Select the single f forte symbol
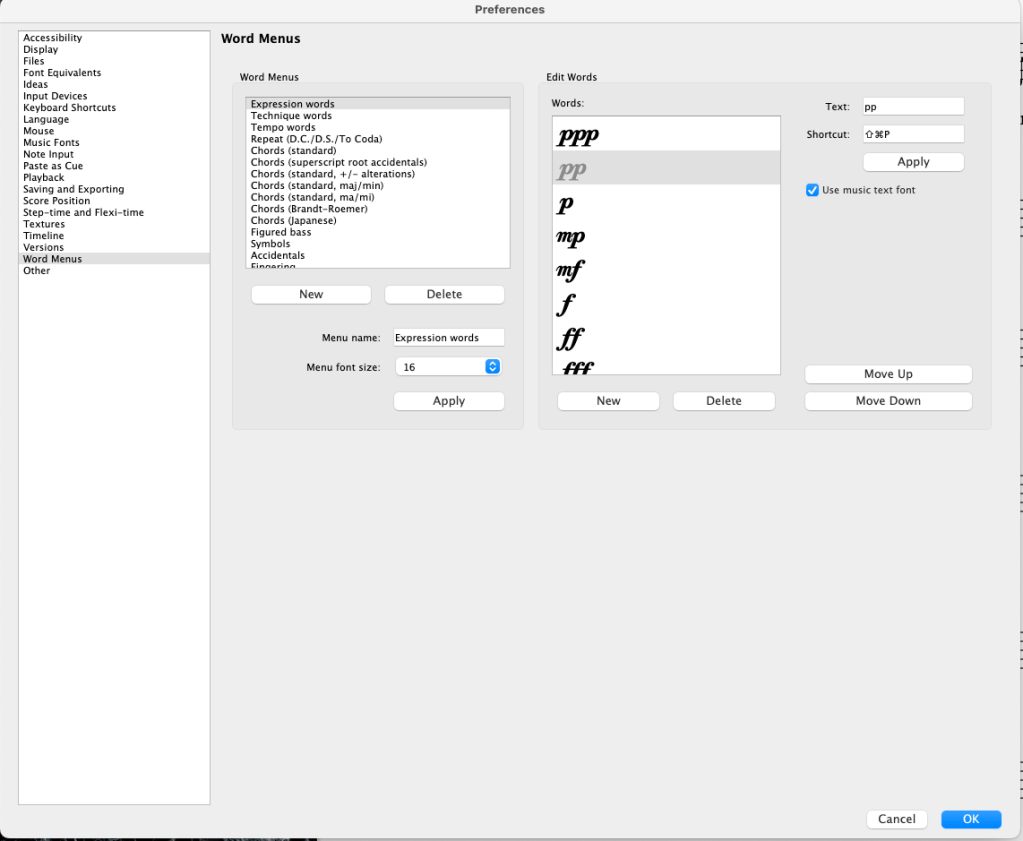 click(x=567, y=304)
